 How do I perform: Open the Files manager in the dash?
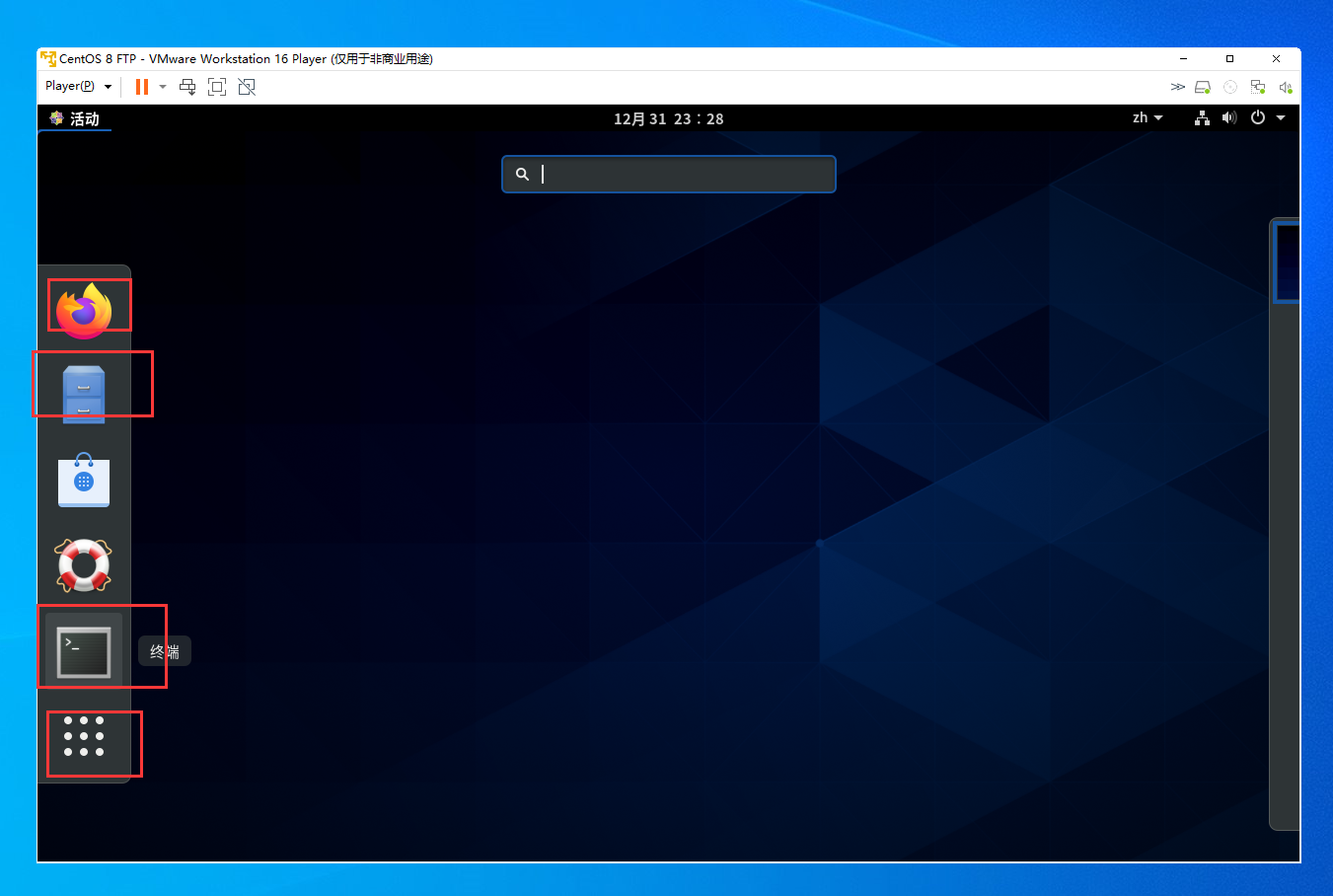pos(84,395)
